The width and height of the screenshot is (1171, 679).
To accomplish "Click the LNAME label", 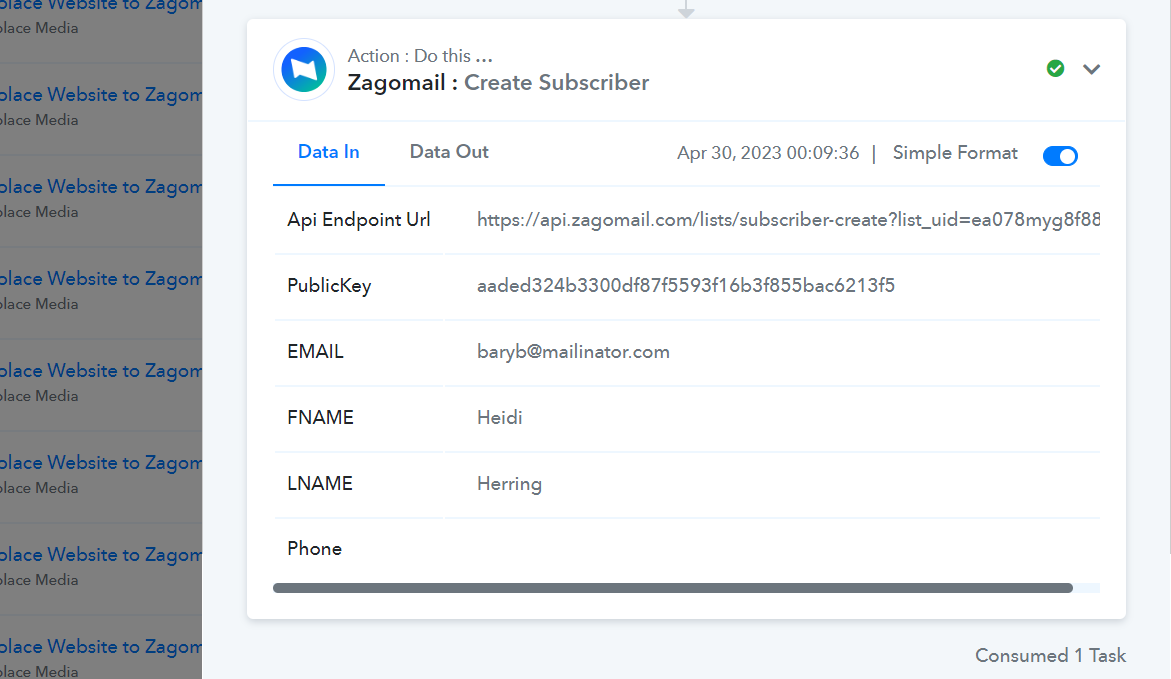I will tap(320, 483).
